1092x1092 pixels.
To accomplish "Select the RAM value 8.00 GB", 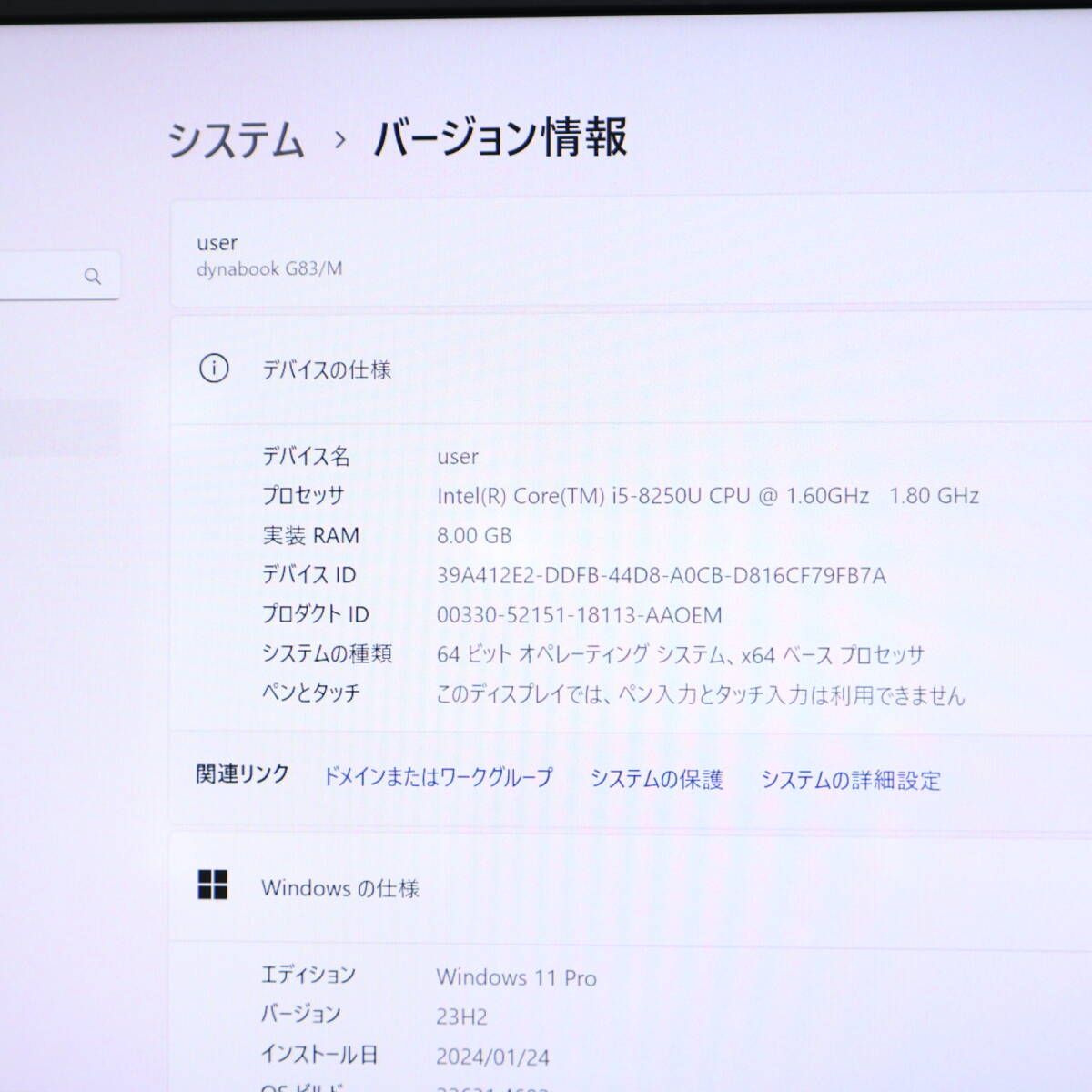I will (x=474, y=536).
